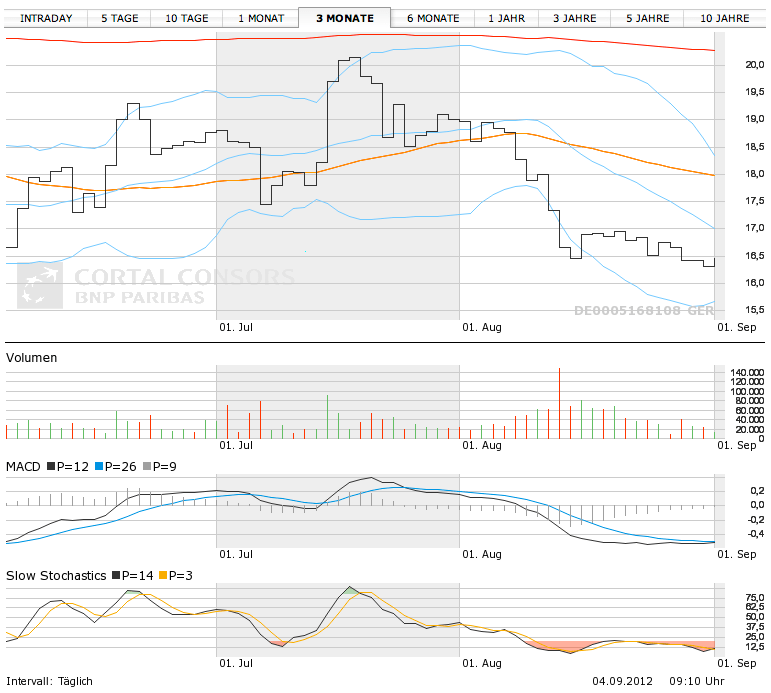Switch to the INTRADAY tab
771x693 pixels.
pyautogui.click(x=46, y=18)
